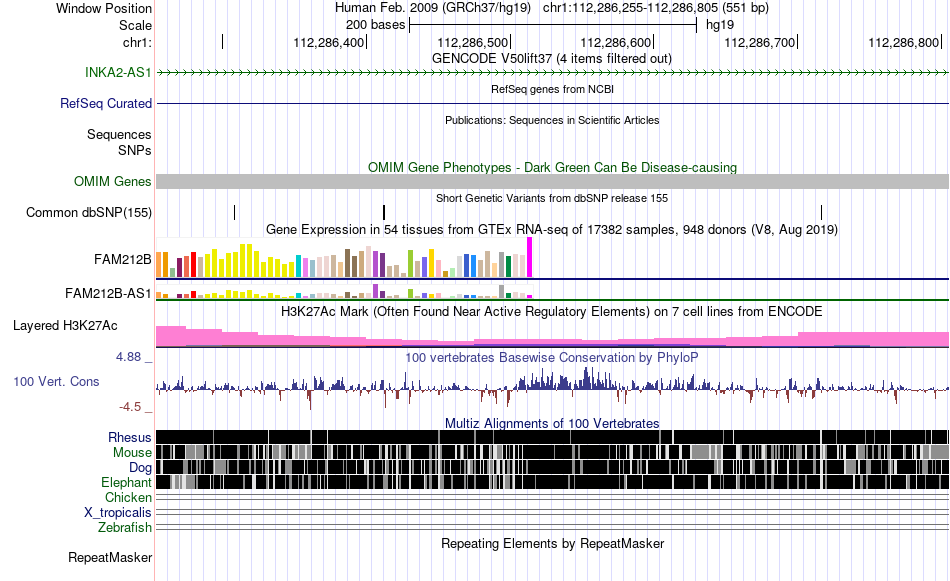Click the Rhesus alignment row label
This screenshot has height=581, width=950.
click(130, 437)
